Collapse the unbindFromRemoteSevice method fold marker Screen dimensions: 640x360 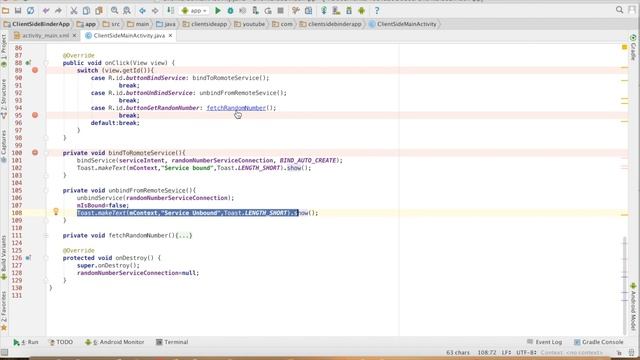tap(46, 190)
